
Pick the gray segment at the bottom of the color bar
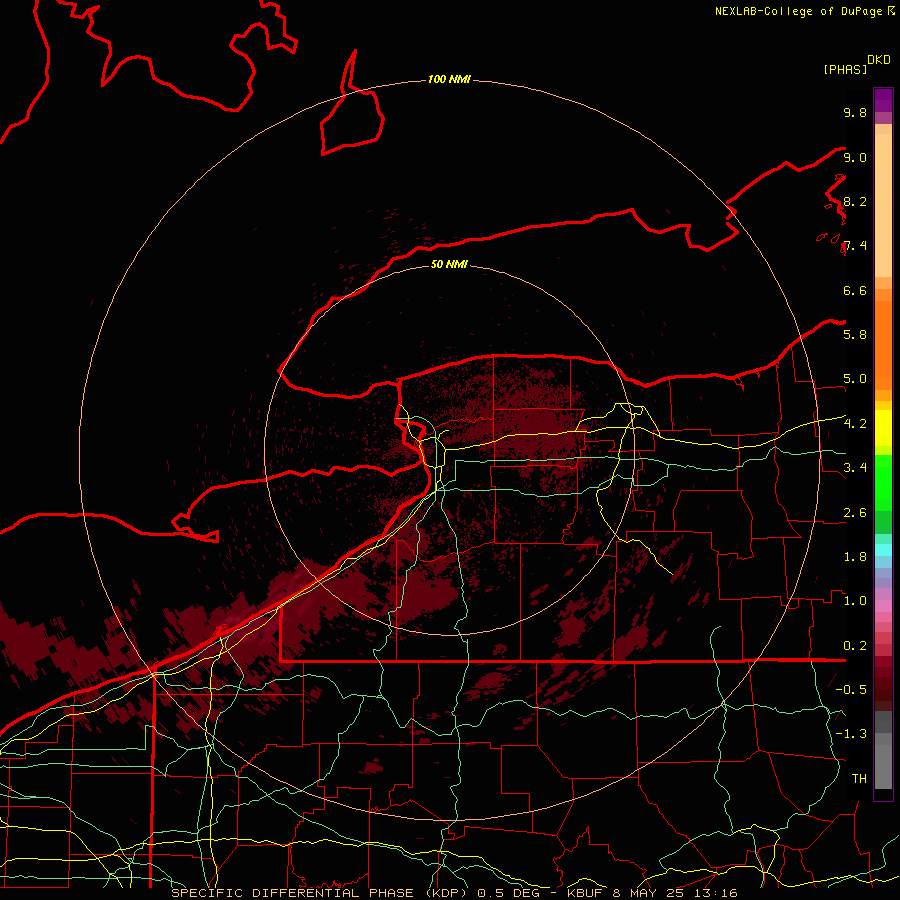click(x=883, y=766)
